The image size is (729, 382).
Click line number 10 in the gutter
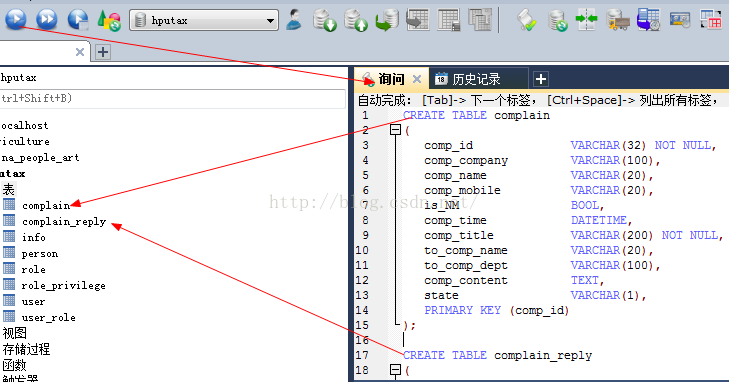pyautogui.click(x=362, y=250)
